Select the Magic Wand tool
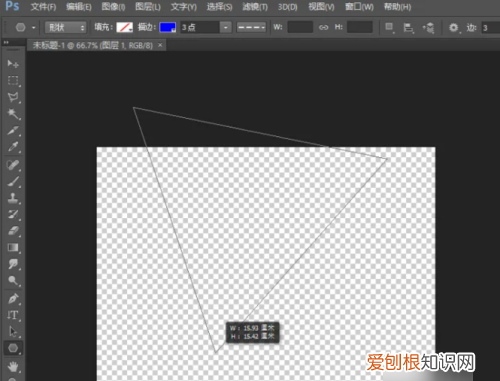The width and height of the screenshot is (500, 381). point(13,114)
